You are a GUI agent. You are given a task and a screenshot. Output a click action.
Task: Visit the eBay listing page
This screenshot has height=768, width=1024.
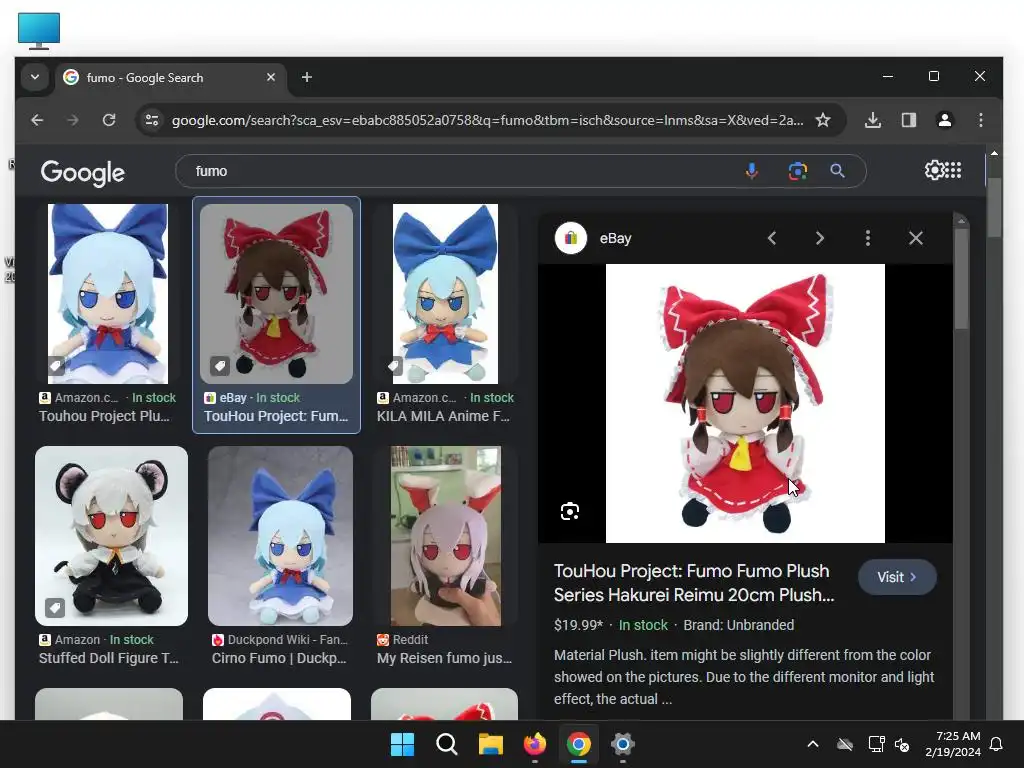[897, 577]
